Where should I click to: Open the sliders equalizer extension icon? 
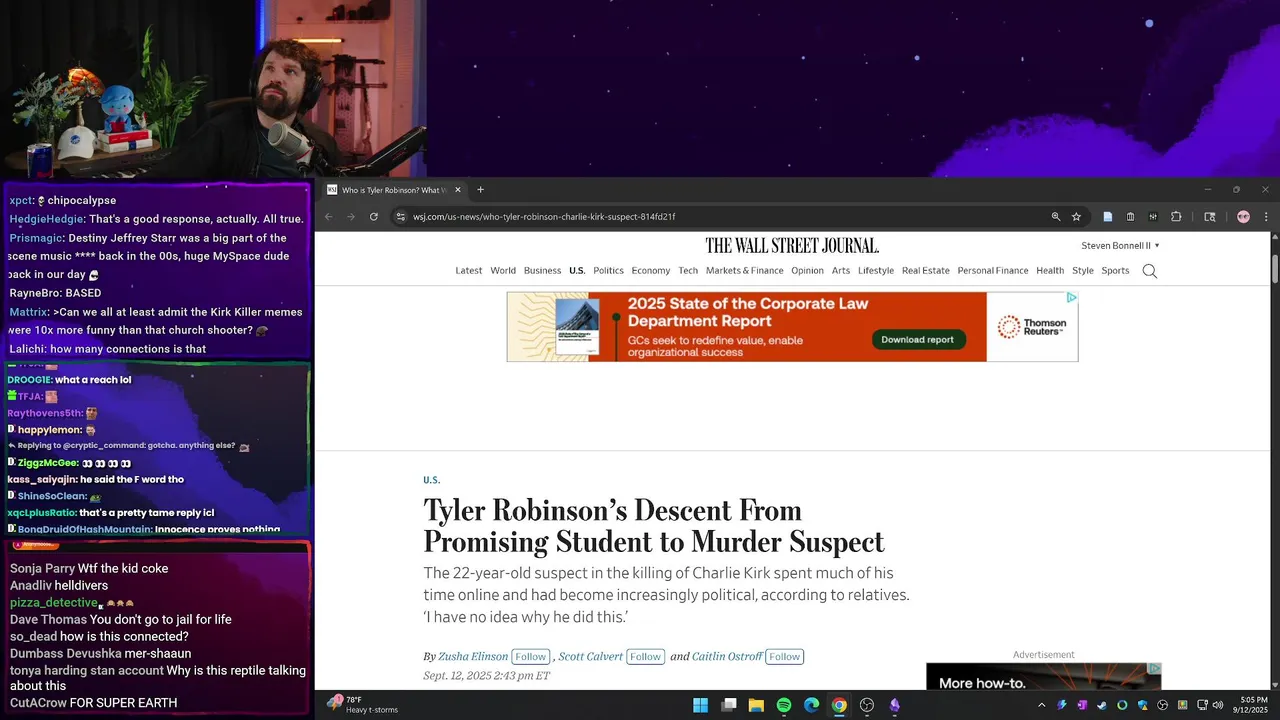point(1153,216)
